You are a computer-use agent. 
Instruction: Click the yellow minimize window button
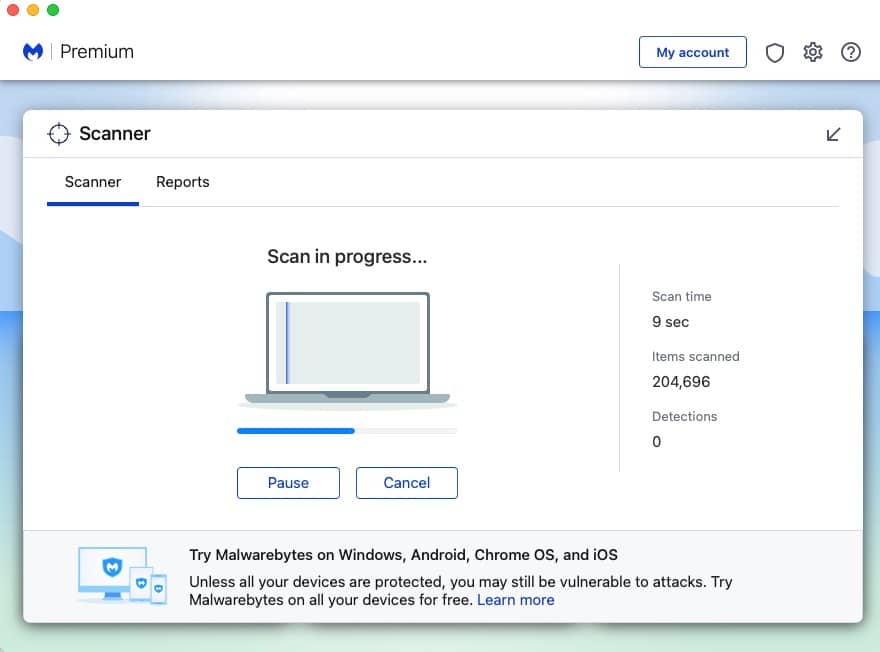(33, 10)
